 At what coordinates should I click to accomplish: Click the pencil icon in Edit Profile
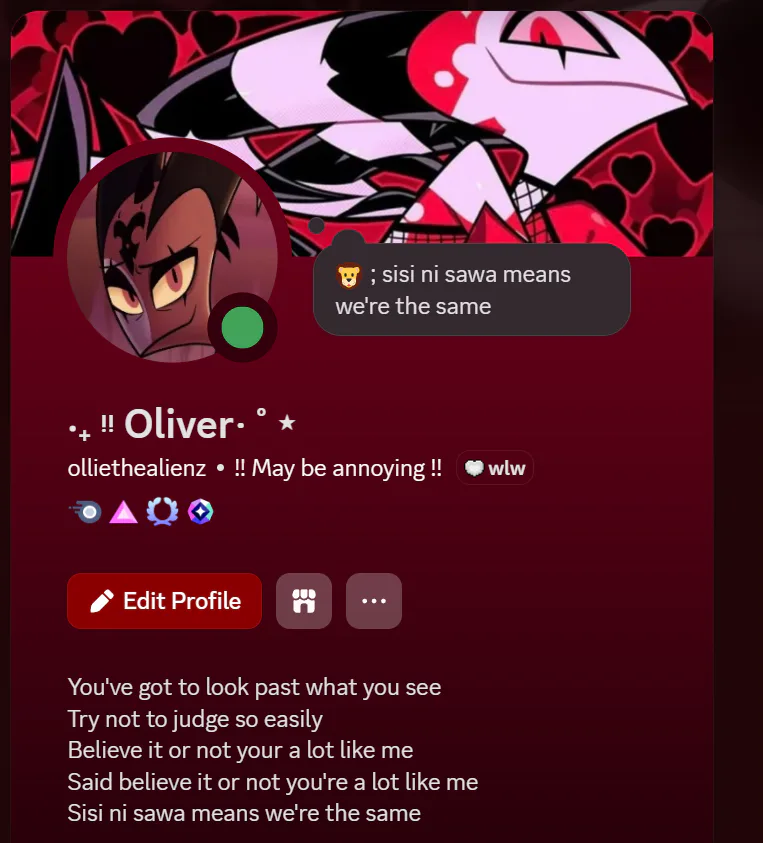102,601
